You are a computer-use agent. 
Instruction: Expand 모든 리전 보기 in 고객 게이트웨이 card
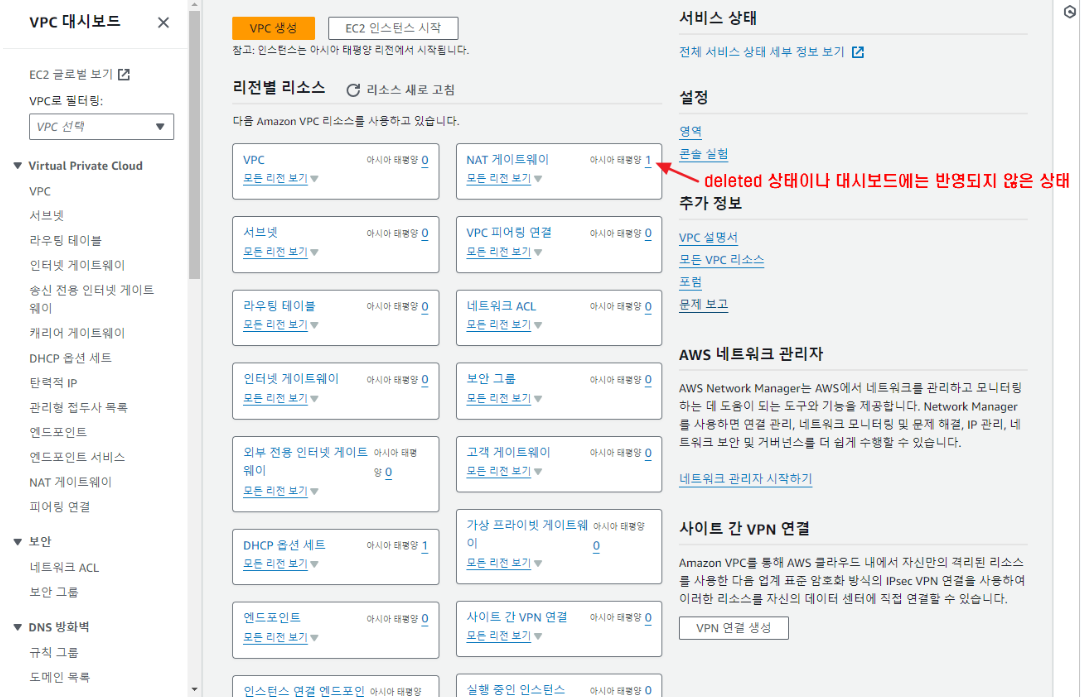(504, 472)
